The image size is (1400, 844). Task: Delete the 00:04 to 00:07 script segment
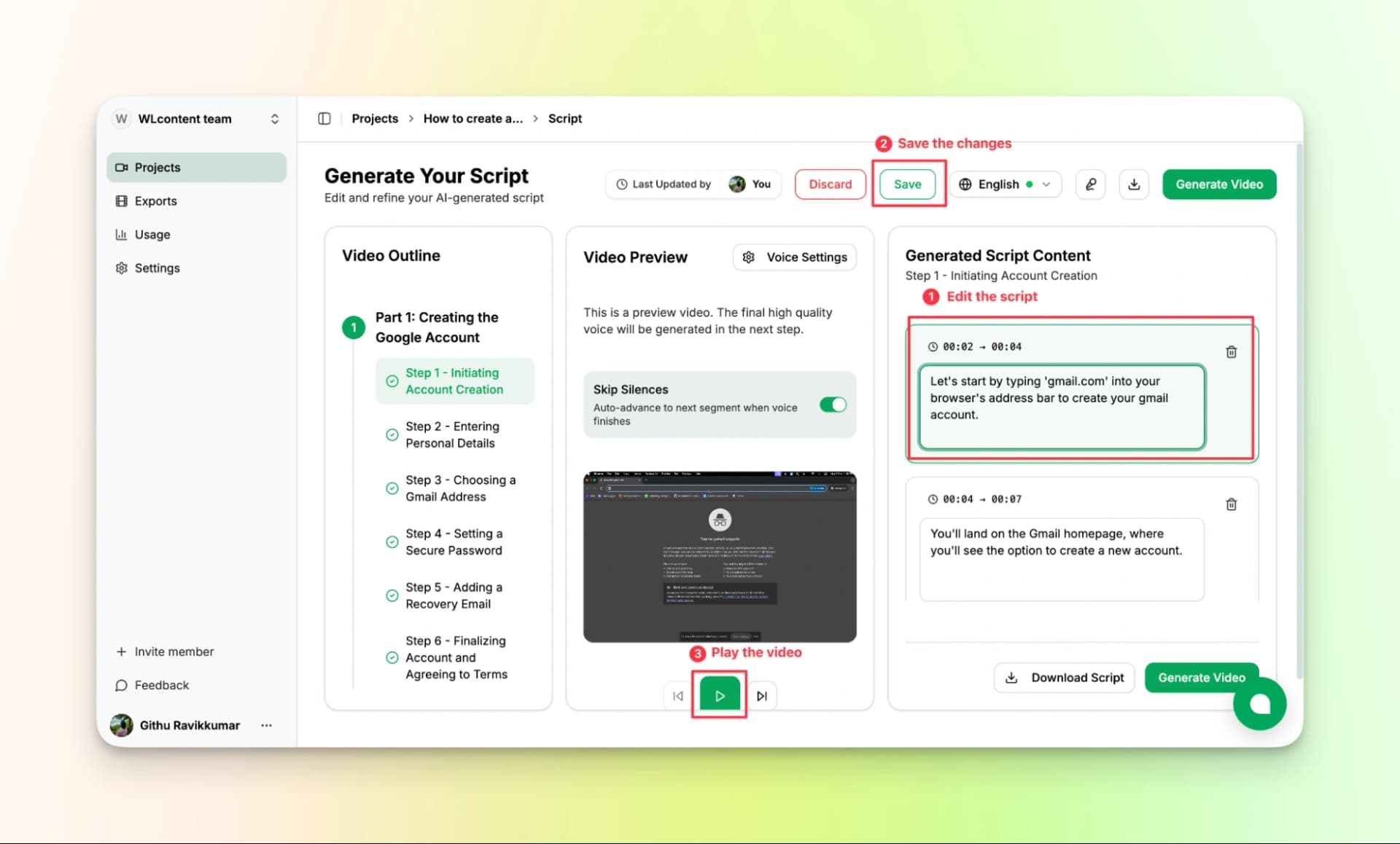(1231, 504)
